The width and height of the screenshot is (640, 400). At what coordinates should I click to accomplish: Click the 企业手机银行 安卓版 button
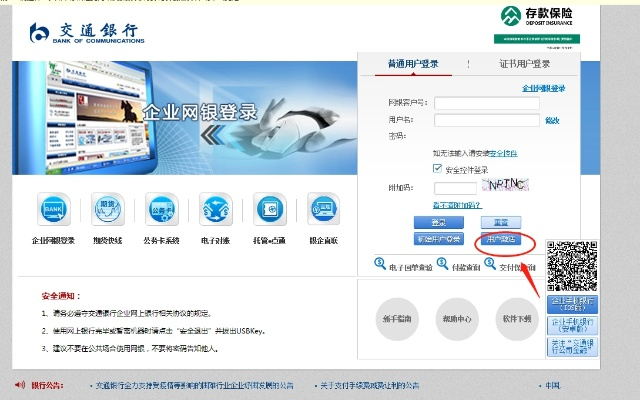pyautogui.click(x=572, y=325)
